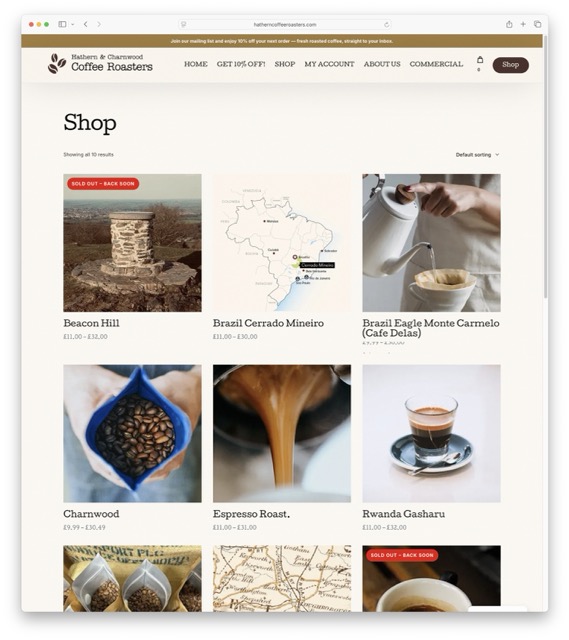Open the HOME menu item
This screenshot has height=640, width=569.
tap(196, 64)
